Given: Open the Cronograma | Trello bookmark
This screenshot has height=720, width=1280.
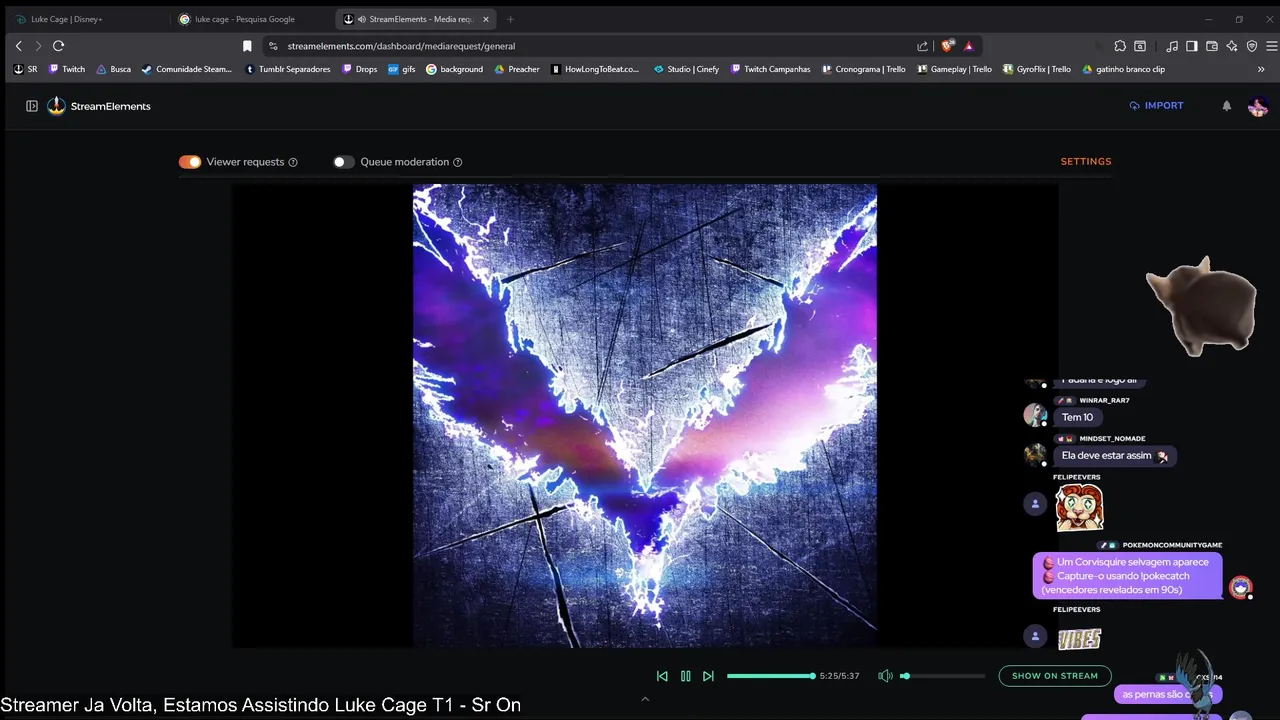Looking at the screenshot, I should [864, 70].
